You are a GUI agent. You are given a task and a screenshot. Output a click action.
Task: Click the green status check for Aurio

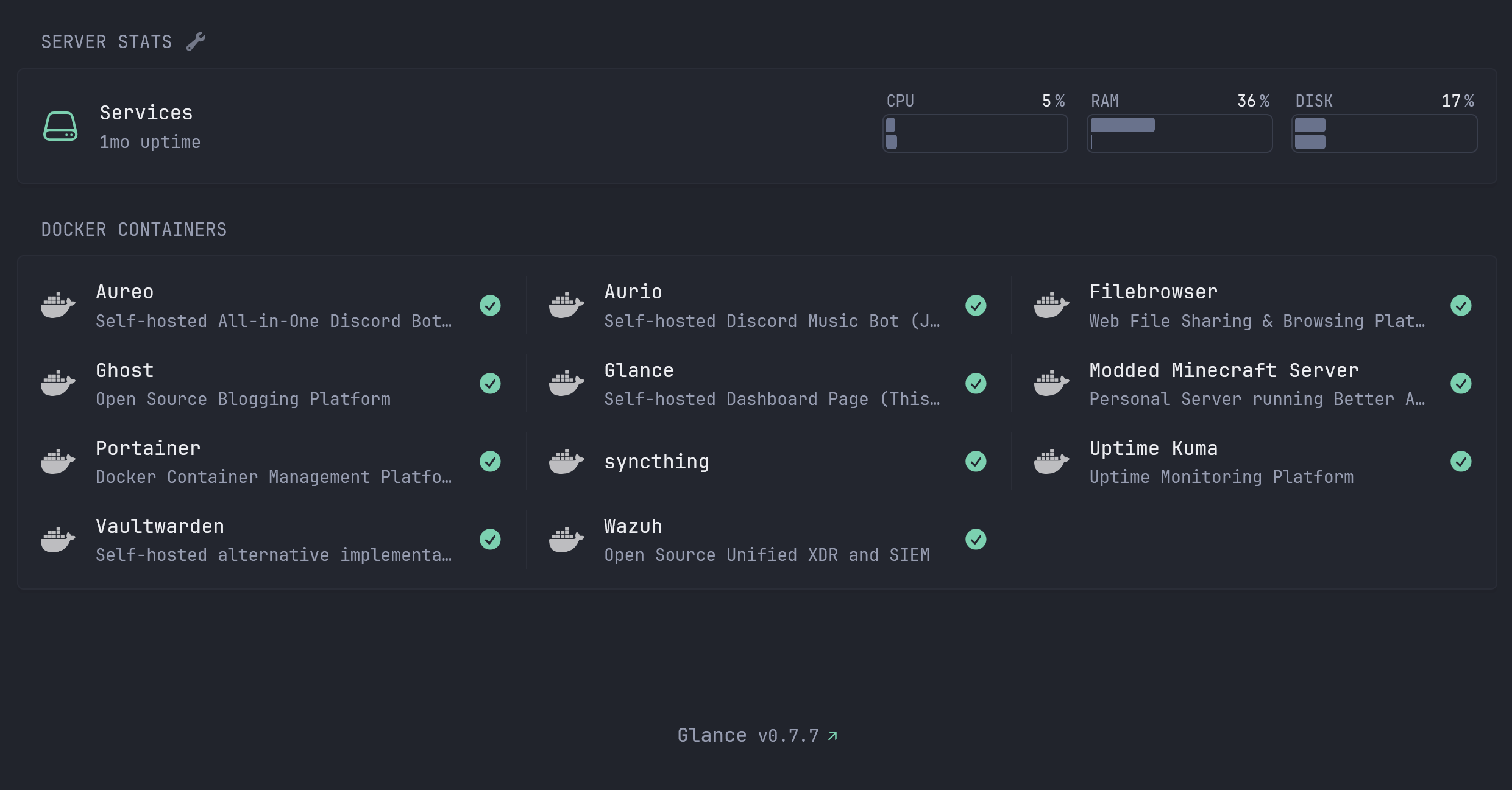(976, 305)
